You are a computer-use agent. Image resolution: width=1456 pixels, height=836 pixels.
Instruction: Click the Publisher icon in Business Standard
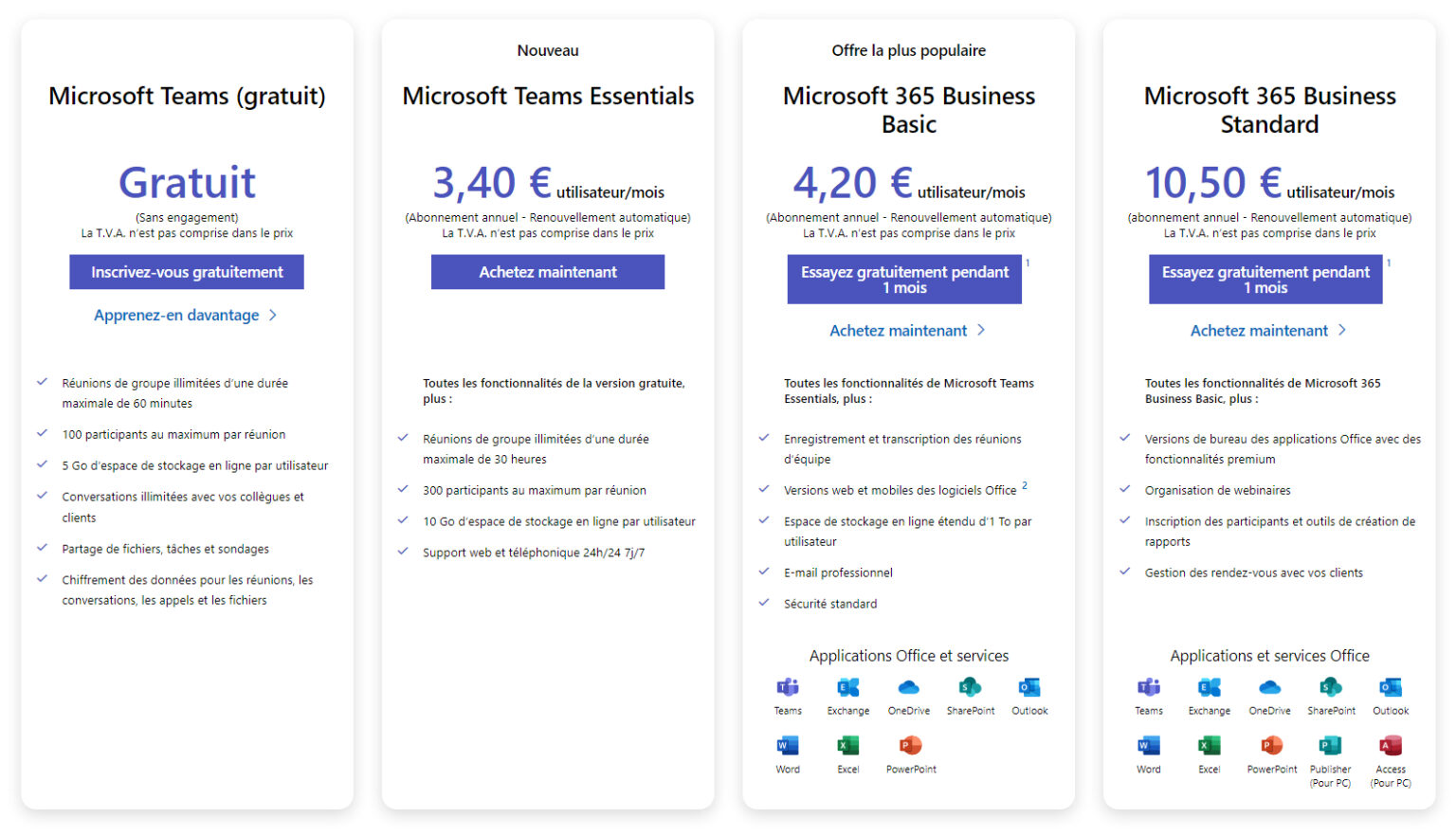1330,746
